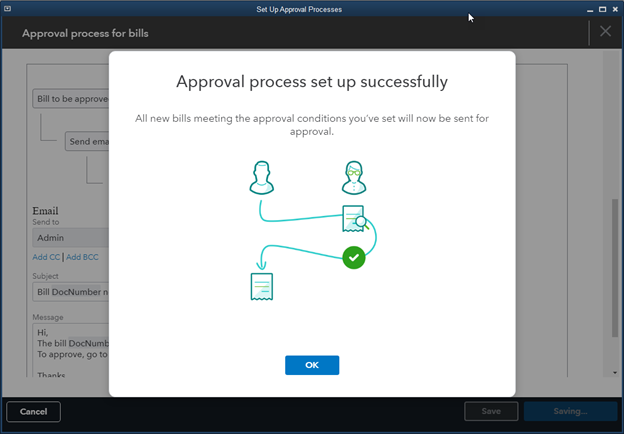The width and height of the screenshot is (624, 434).
Task: Select the Admin Send to field
Action: click(70, 238)
